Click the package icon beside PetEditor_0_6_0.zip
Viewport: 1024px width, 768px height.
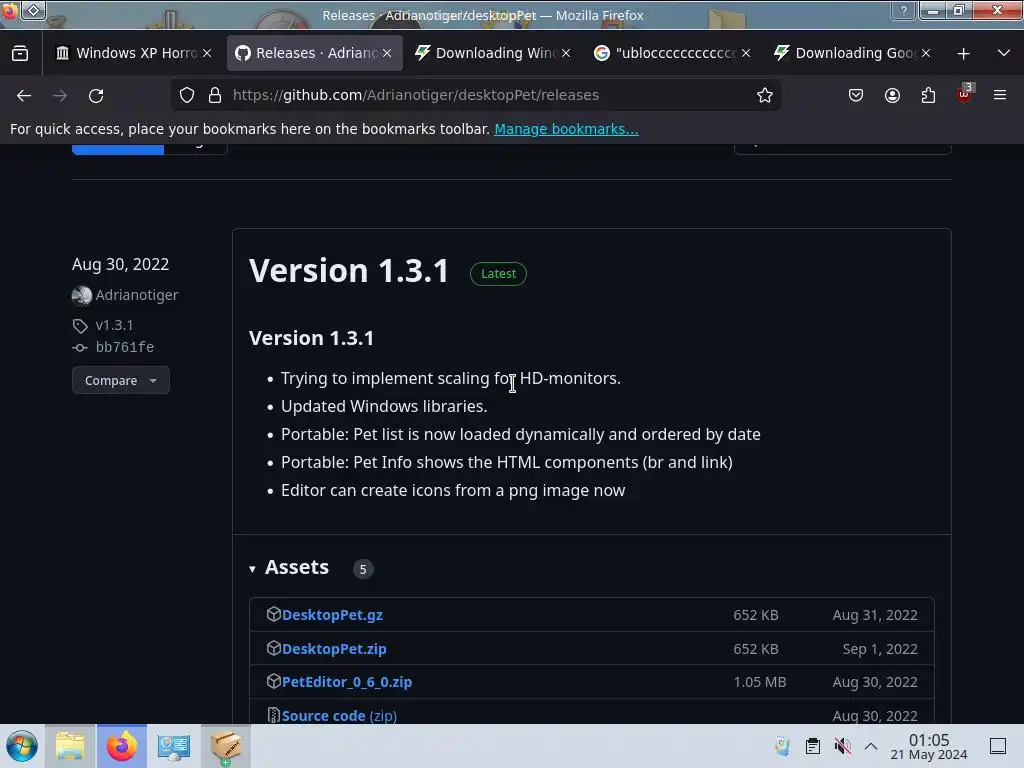(274, 681)
